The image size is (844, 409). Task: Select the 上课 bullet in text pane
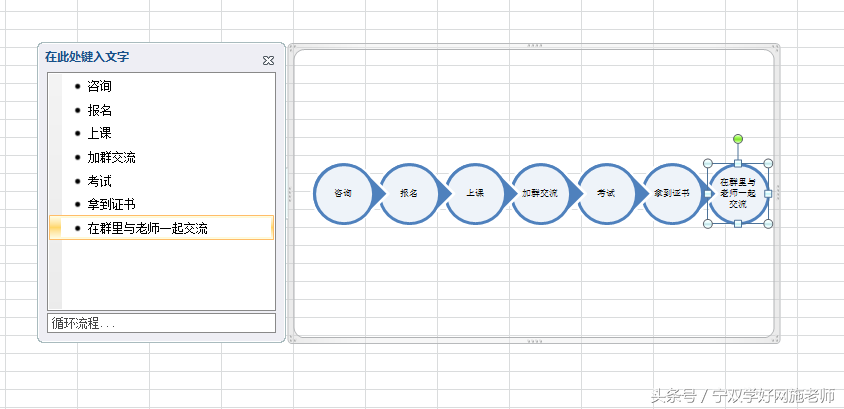point(100,133)
